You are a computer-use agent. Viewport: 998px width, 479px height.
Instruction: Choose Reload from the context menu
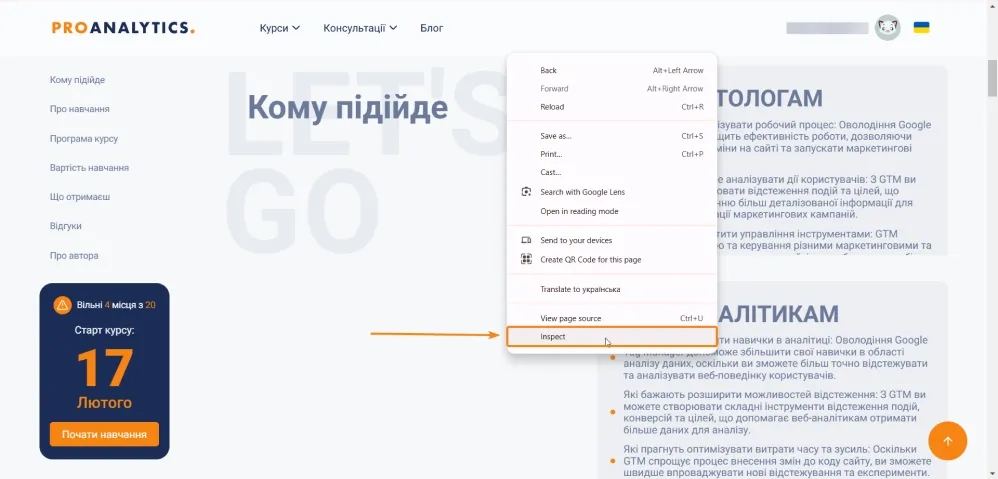click(x=612, y=107)
